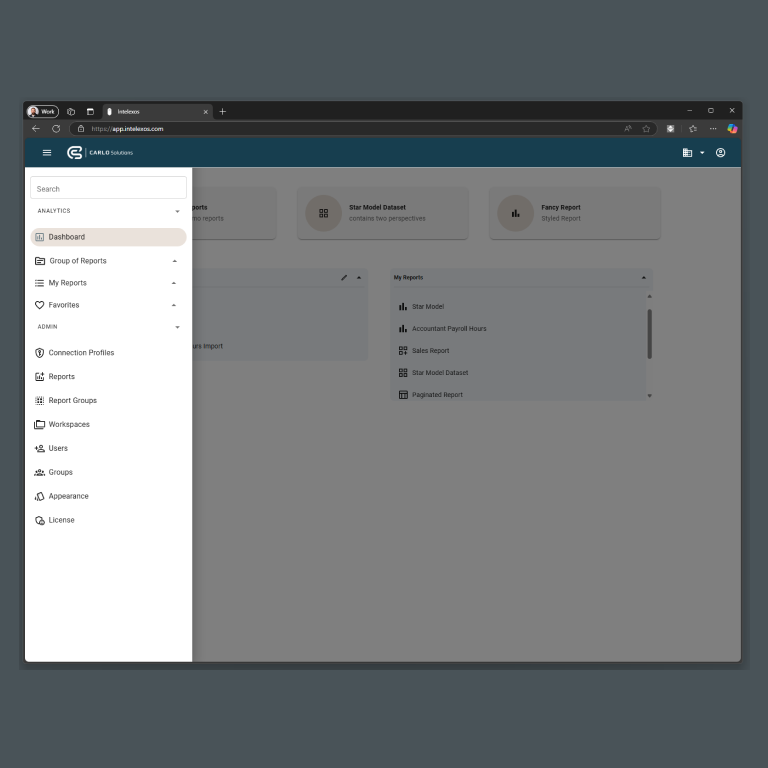The height and width of the screenshot is (768, 768).
Task: Expand the workspace selector dropdown arrow
Action: 702,153
